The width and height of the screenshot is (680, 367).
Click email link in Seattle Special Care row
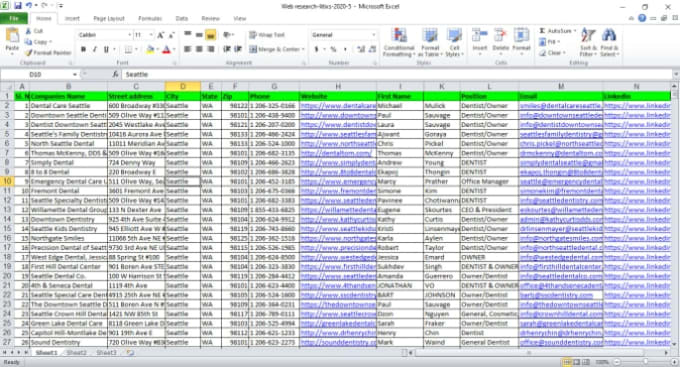click(556, 295)
